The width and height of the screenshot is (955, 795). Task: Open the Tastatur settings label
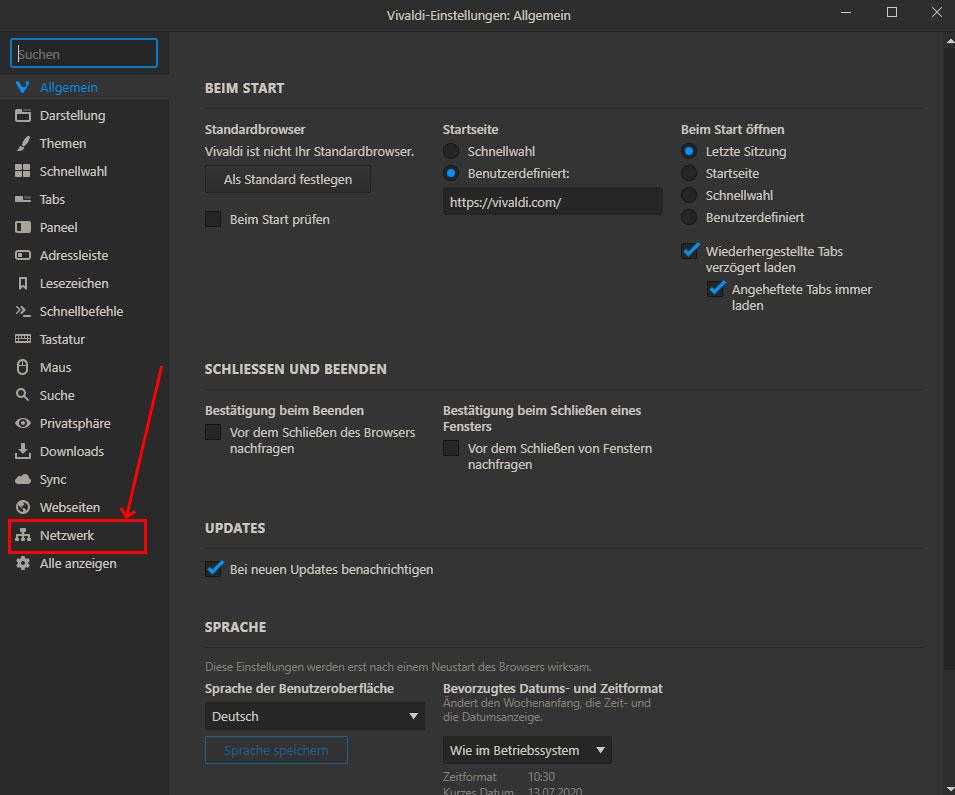tap(62, 339)
